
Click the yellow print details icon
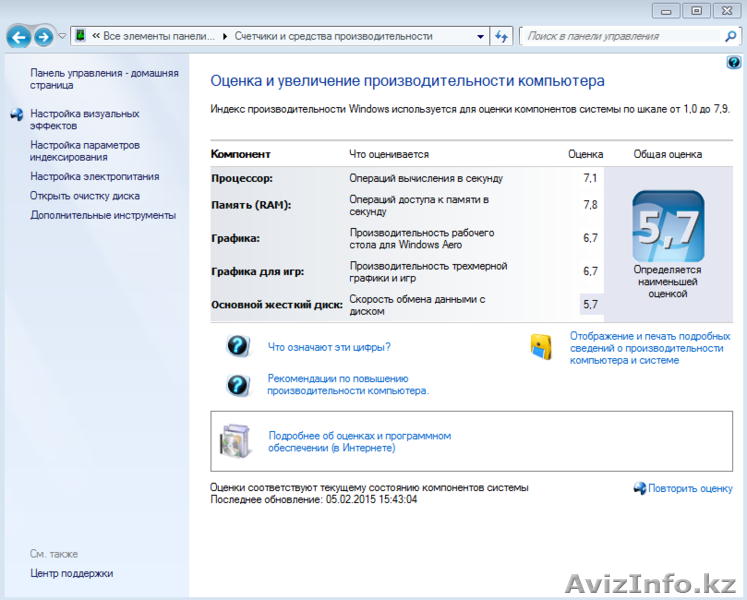541,347
